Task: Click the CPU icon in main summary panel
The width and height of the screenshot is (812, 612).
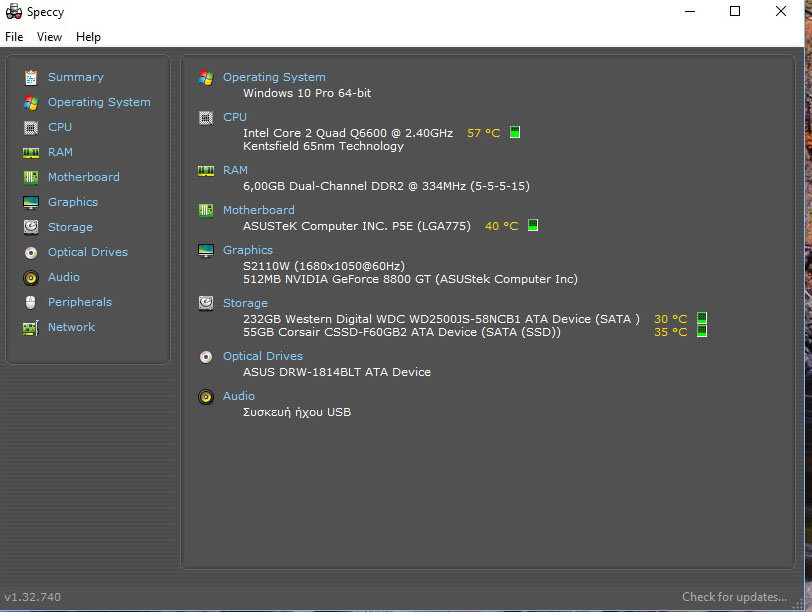Action: [206, 118]
